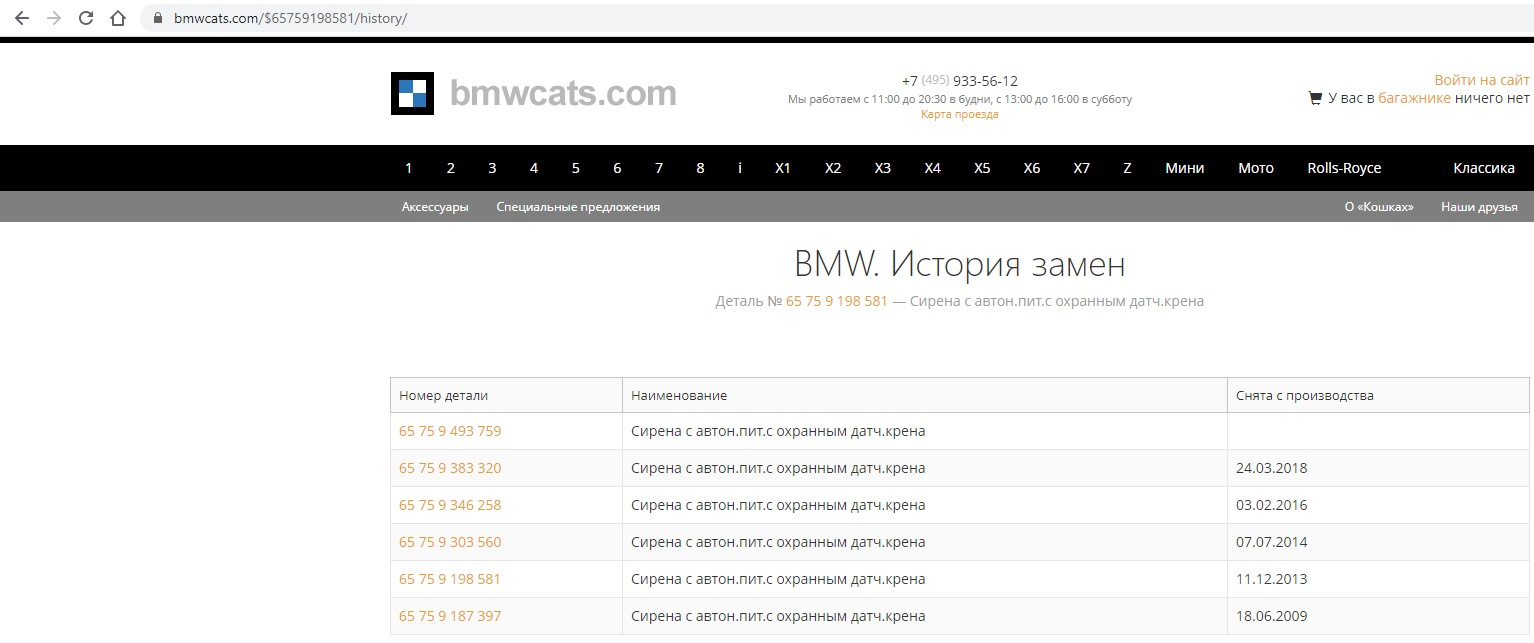
Task: Click the phone number 933-56-12
Action: [x=985, y=81]
